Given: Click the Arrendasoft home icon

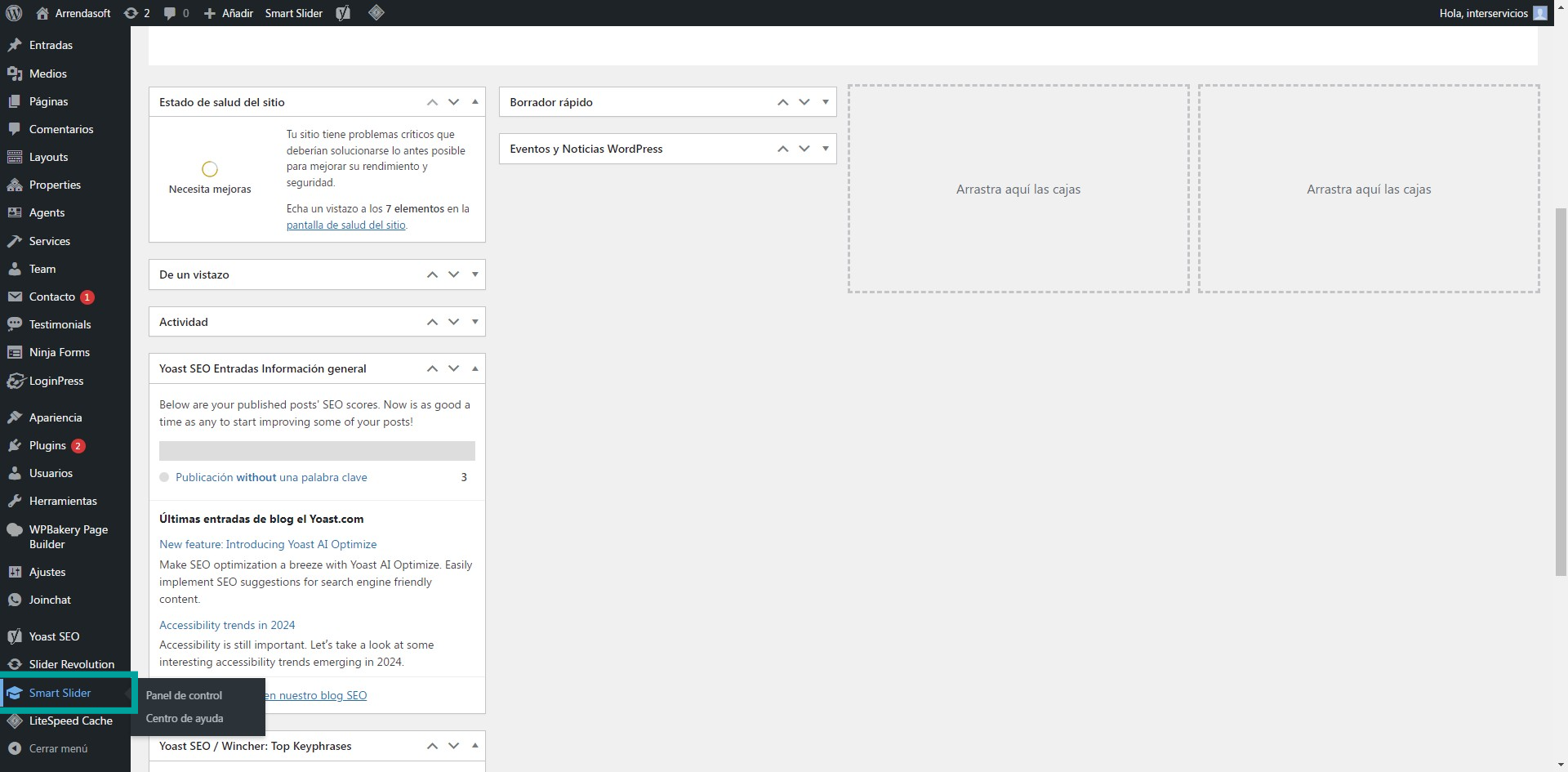Looking at the screenshot, I should (x=42, y=13).
